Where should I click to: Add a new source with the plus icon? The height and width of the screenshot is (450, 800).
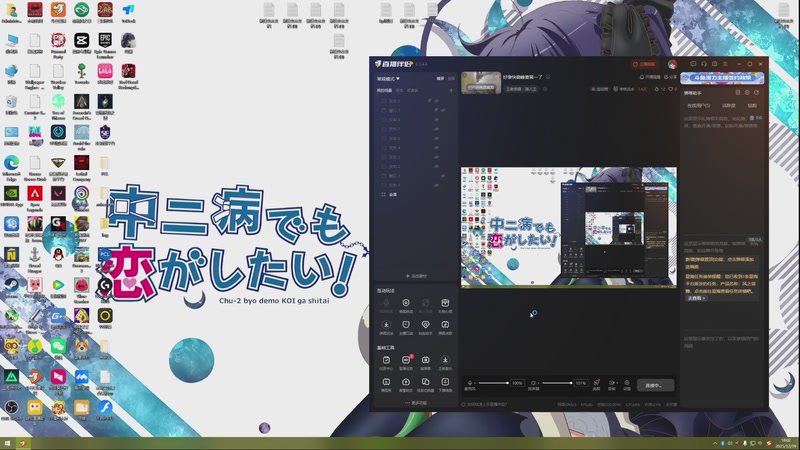coord(451,90)
